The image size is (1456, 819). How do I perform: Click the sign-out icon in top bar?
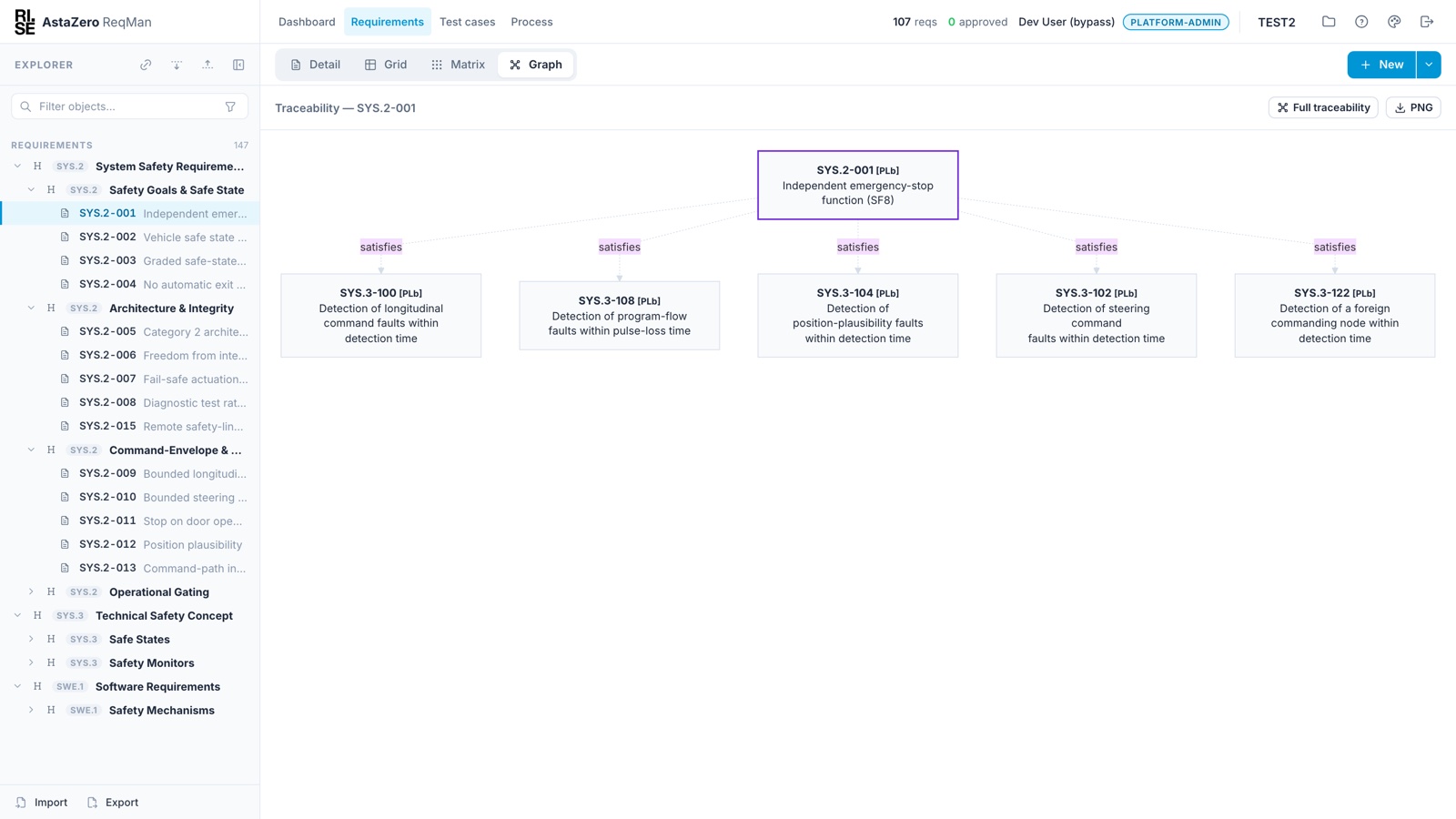1427,22
